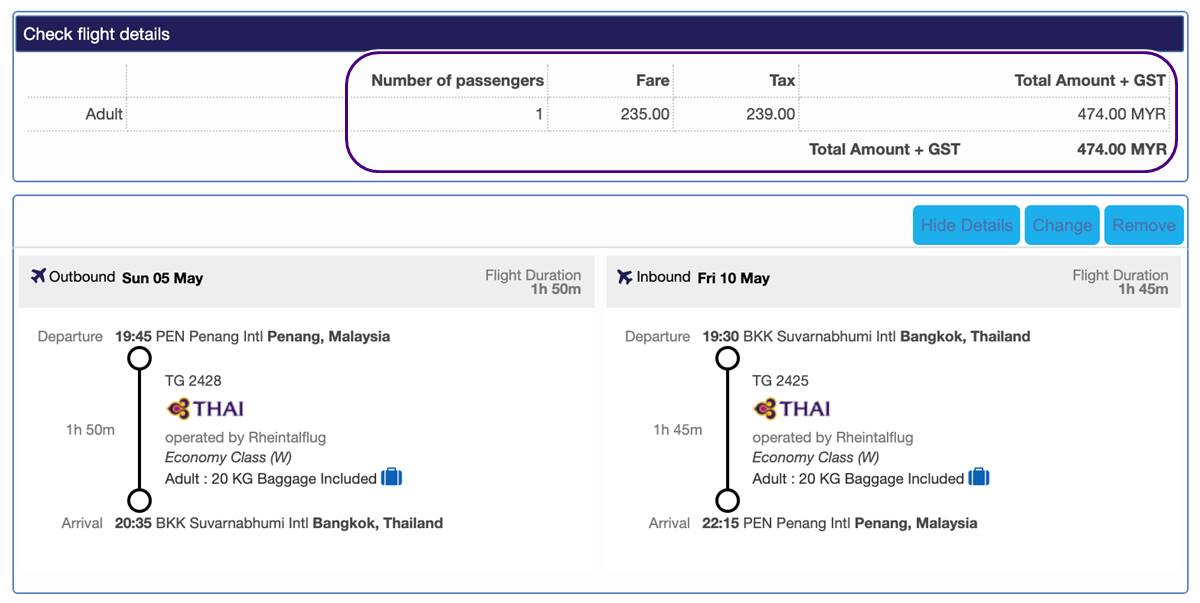Click the inbound airplane icon

pos(625,277)
